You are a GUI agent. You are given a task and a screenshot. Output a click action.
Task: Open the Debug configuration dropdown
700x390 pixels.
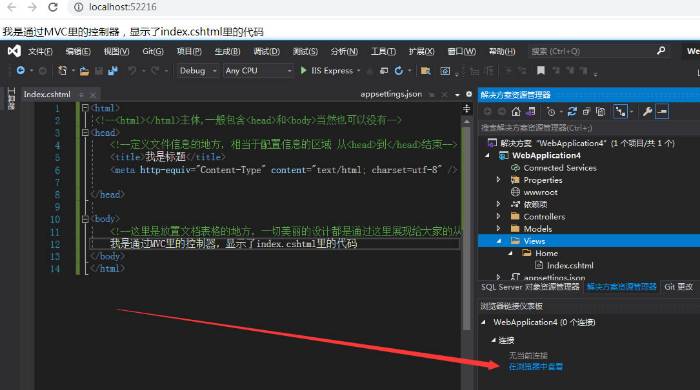[x=198, y=71]
